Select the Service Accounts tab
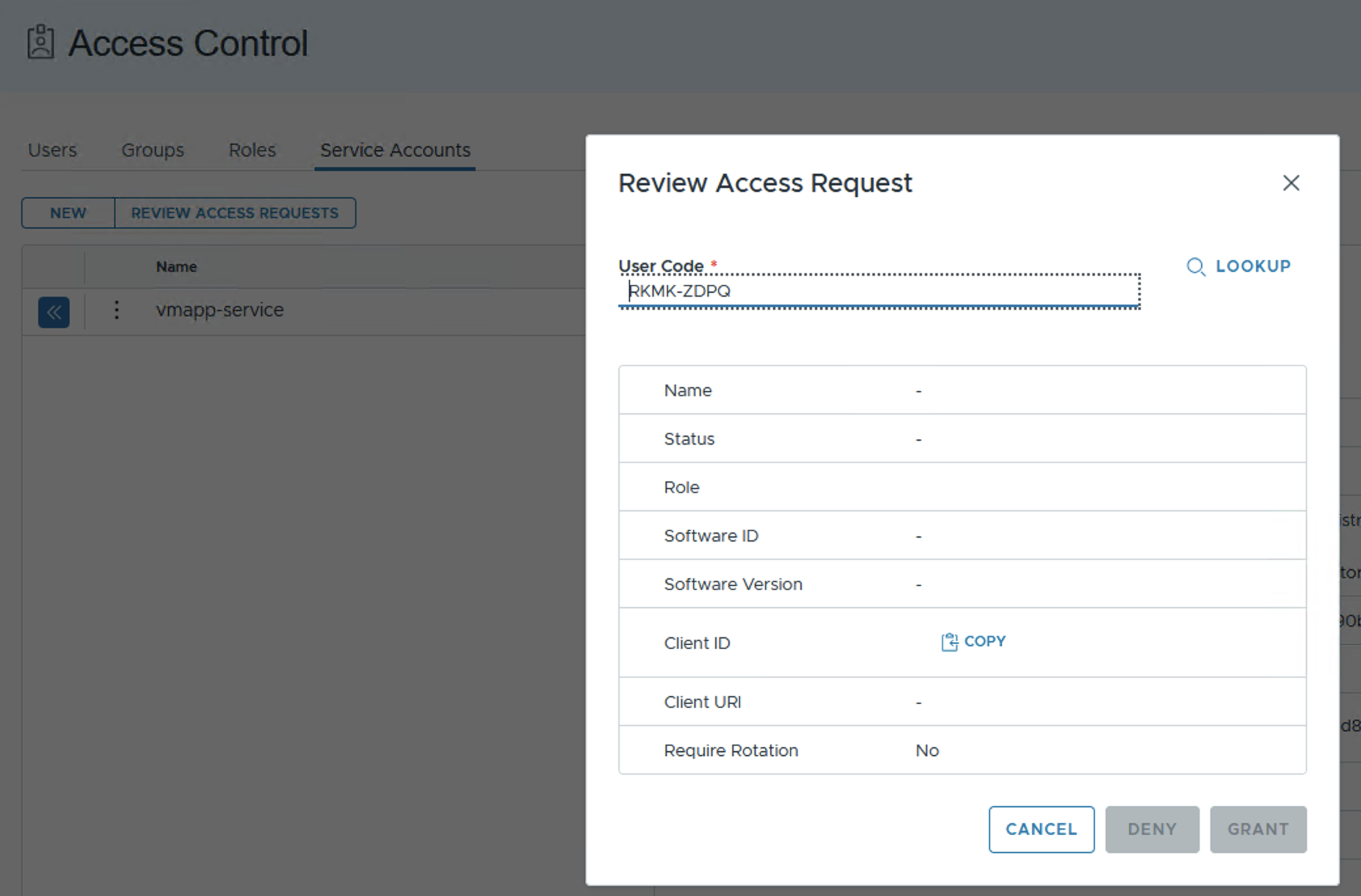Screen dimensions: 1361x896 click(395, 150)
